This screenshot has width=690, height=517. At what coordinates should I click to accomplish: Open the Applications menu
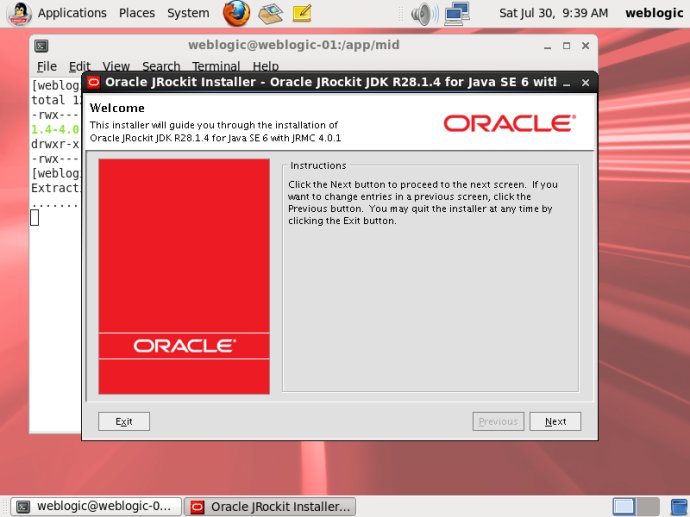[72, 13]
